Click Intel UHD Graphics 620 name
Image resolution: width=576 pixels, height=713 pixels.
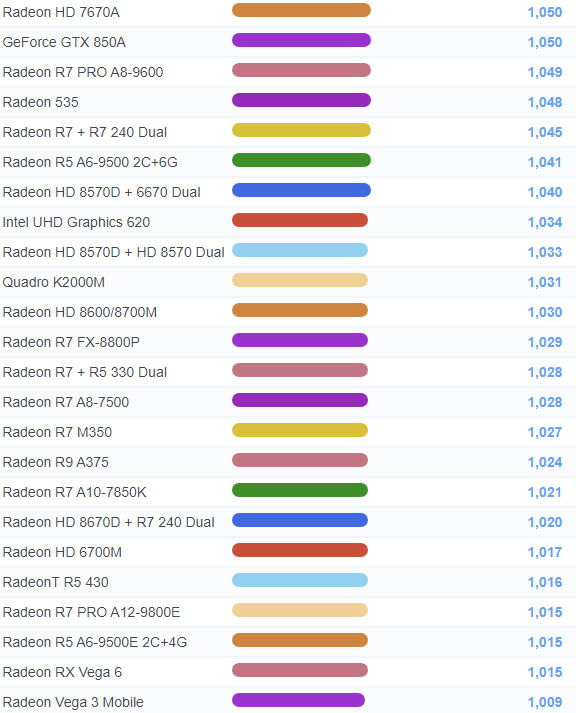coord(76,222)
